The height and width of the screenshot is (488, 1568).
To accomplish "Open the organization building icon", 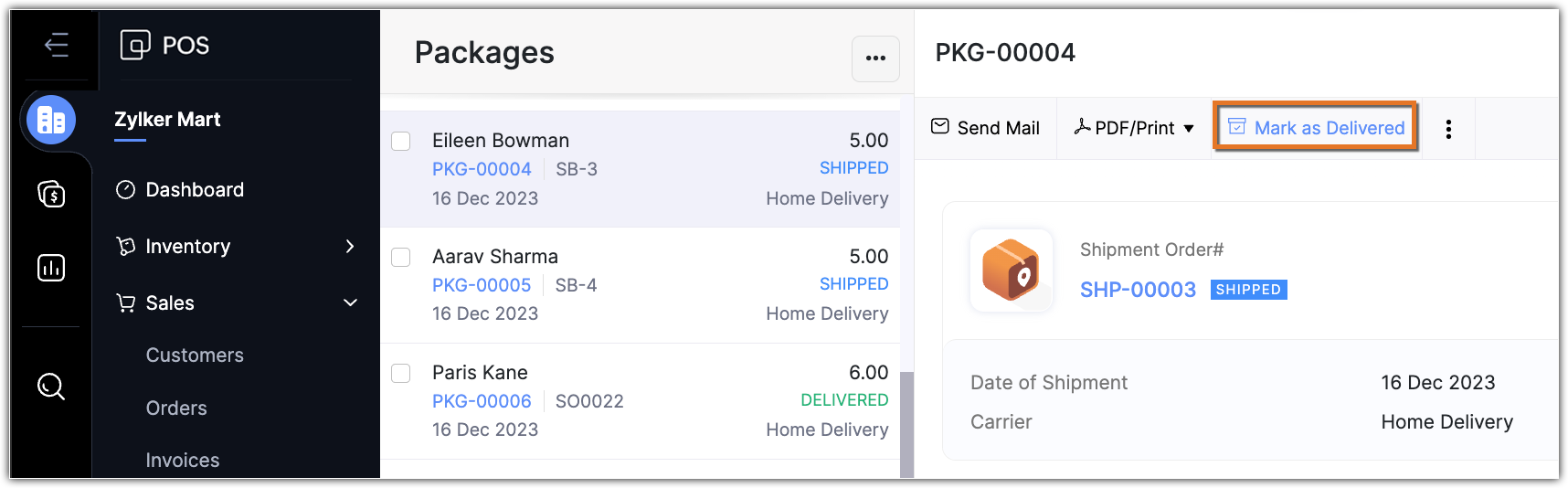I will 51,120.
